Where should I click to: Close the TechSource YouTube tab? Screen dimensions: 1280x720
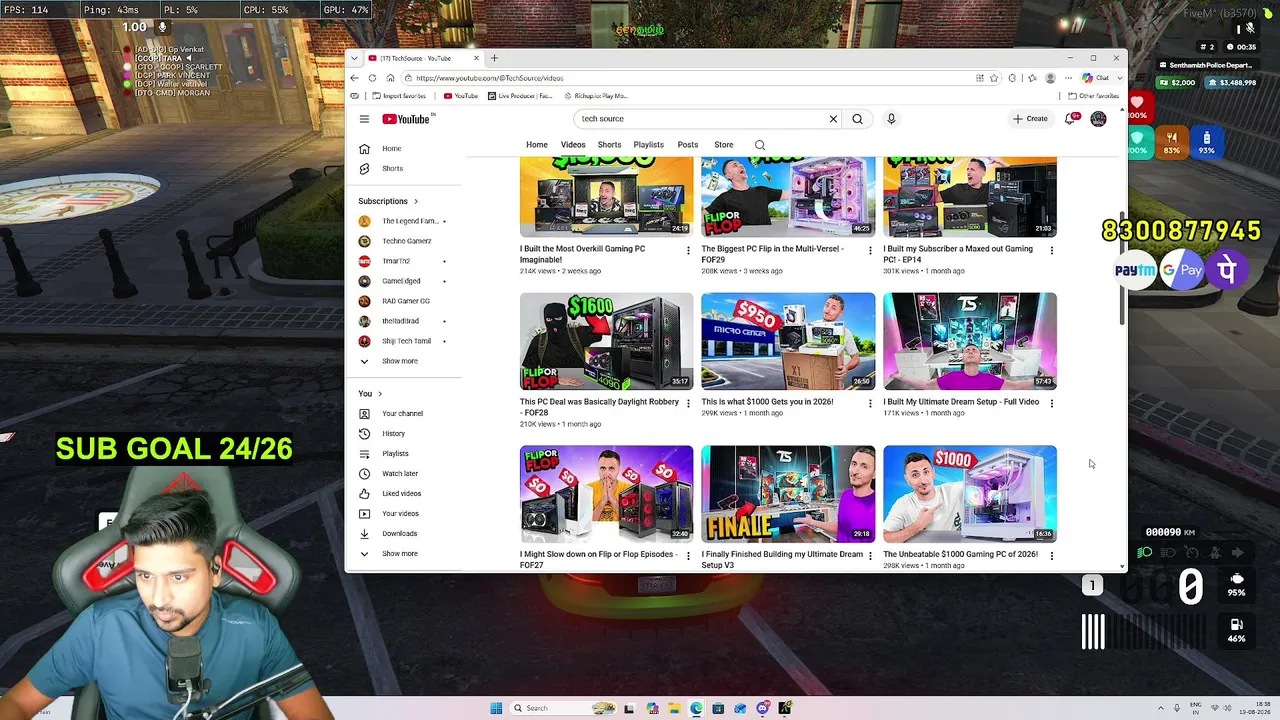(476, 58)
